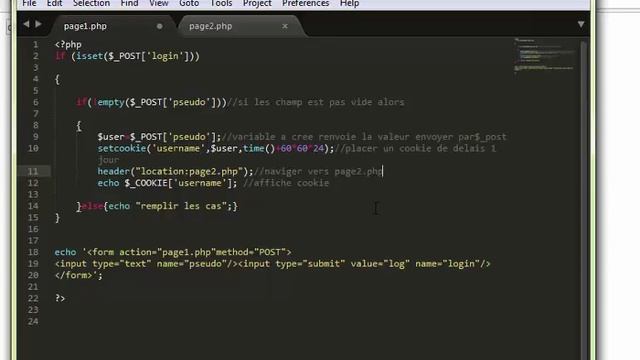The image size is (640, 360).
Task: Go to previous tab with left arrow
Action: click(27, 24)
